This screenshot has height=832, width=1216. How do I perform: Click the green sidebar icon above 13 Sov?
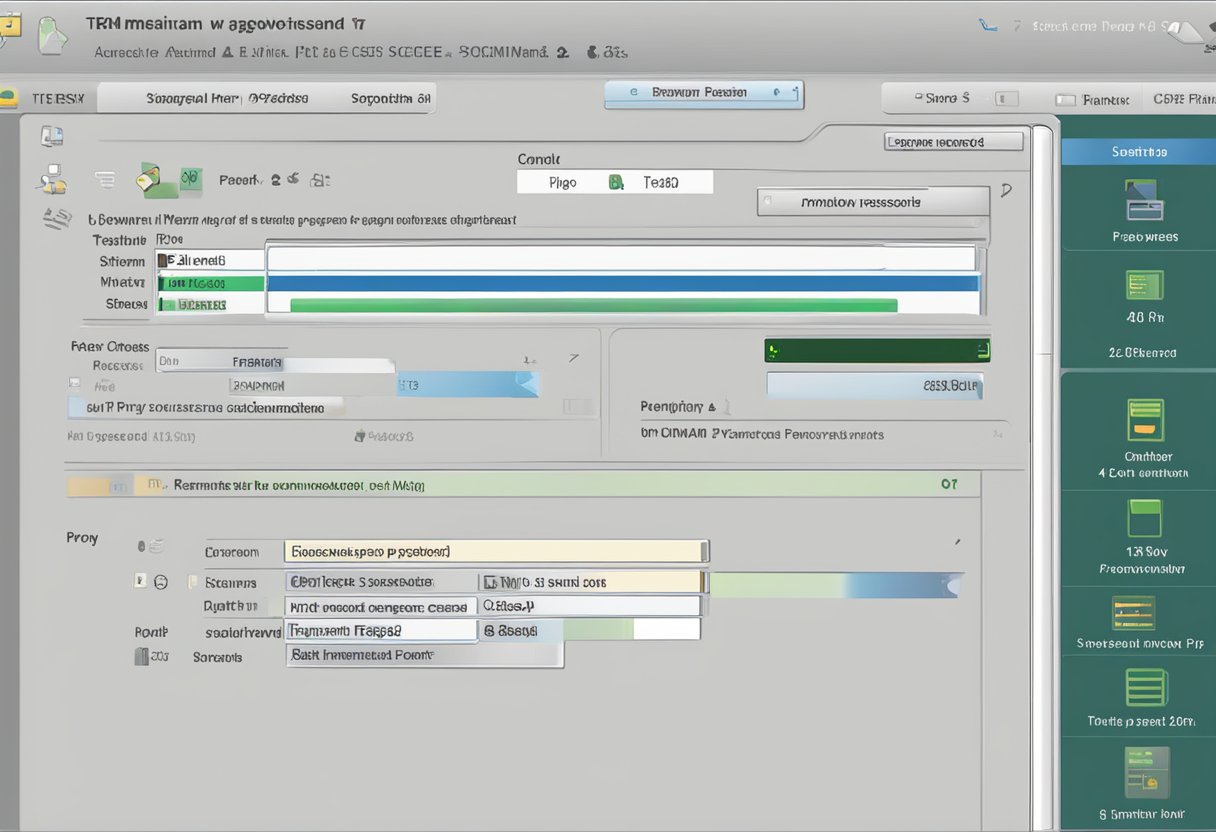coord(1145,519)
